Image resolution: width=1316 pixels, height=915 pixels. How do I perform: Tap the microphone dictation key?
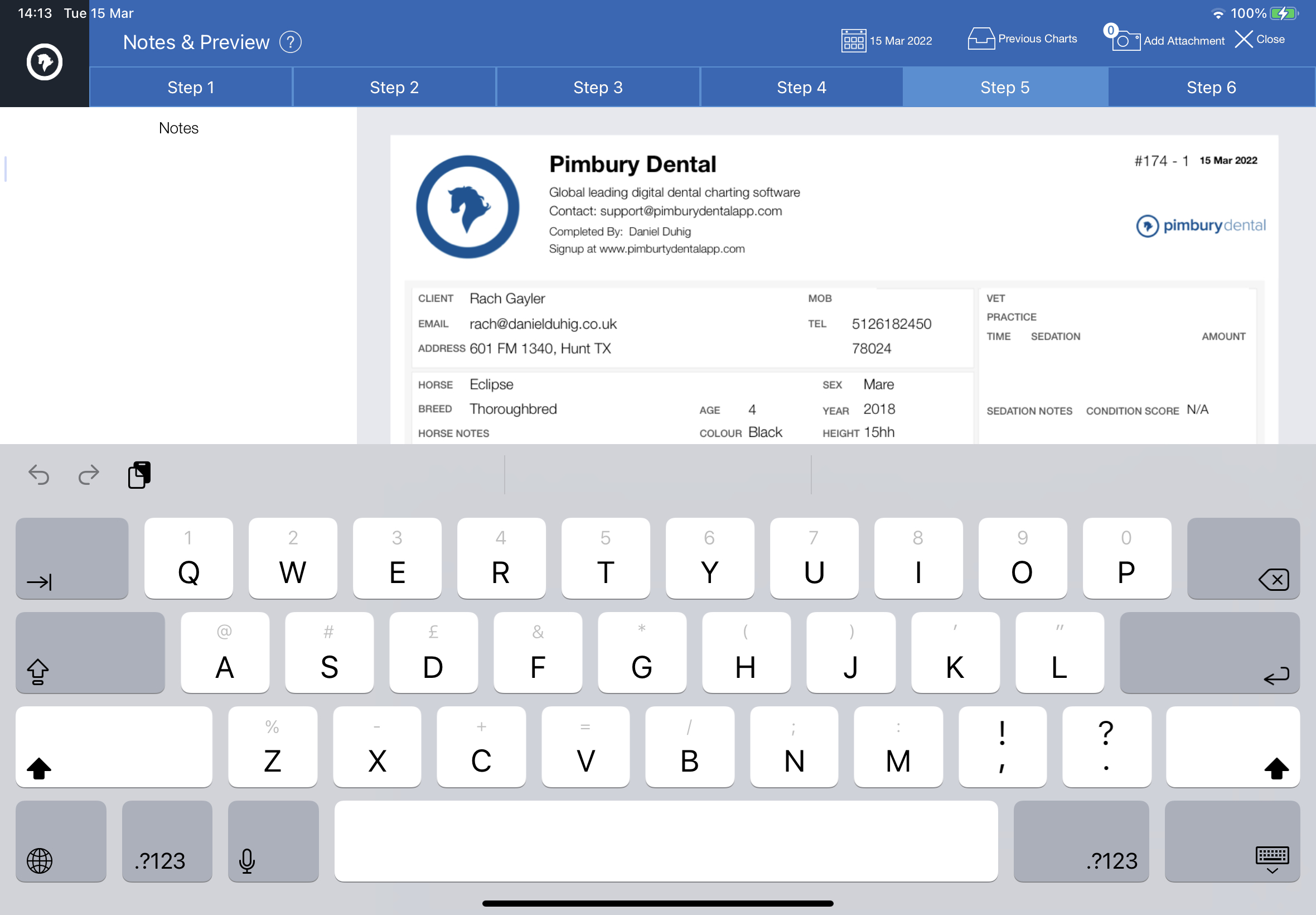pos(273,841)
